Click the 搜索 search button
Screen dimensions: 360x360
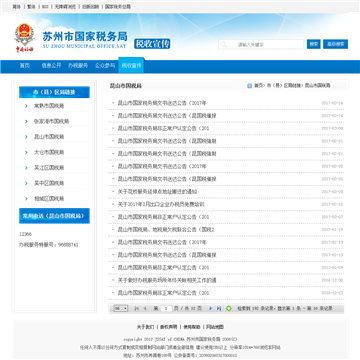[x=313, y=44]
